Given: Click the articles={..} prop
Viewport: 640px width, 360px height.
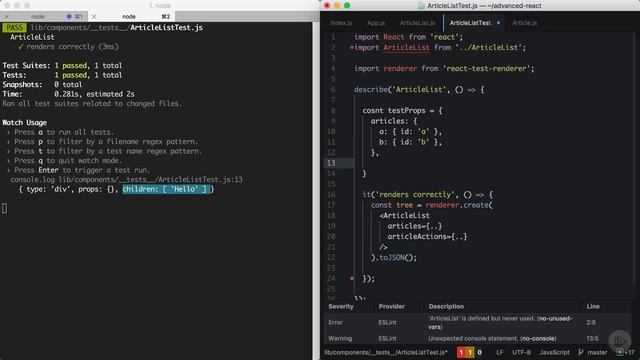Looking at the screenshot, I should coord(415,226).
